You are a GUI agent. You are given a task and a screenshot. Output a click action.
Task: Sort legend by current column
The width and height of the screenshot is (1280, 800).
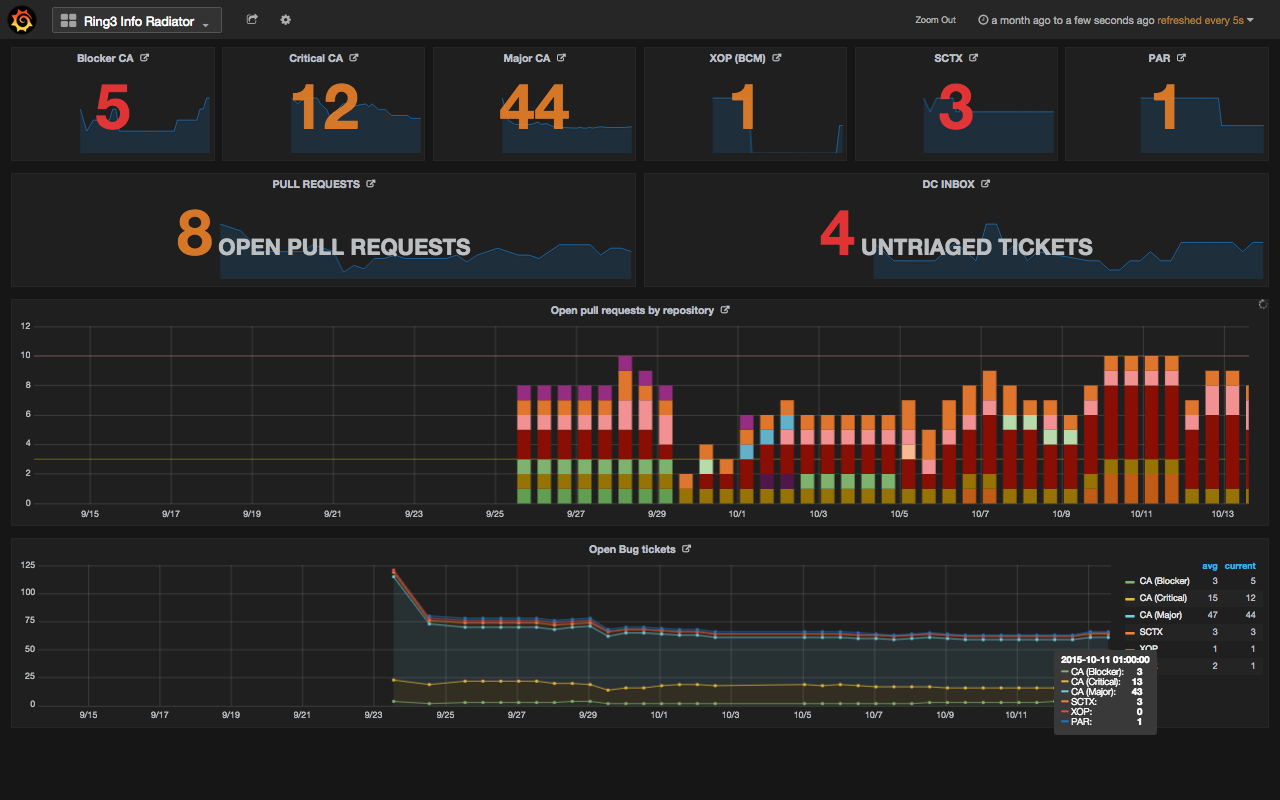[1240, 565]
